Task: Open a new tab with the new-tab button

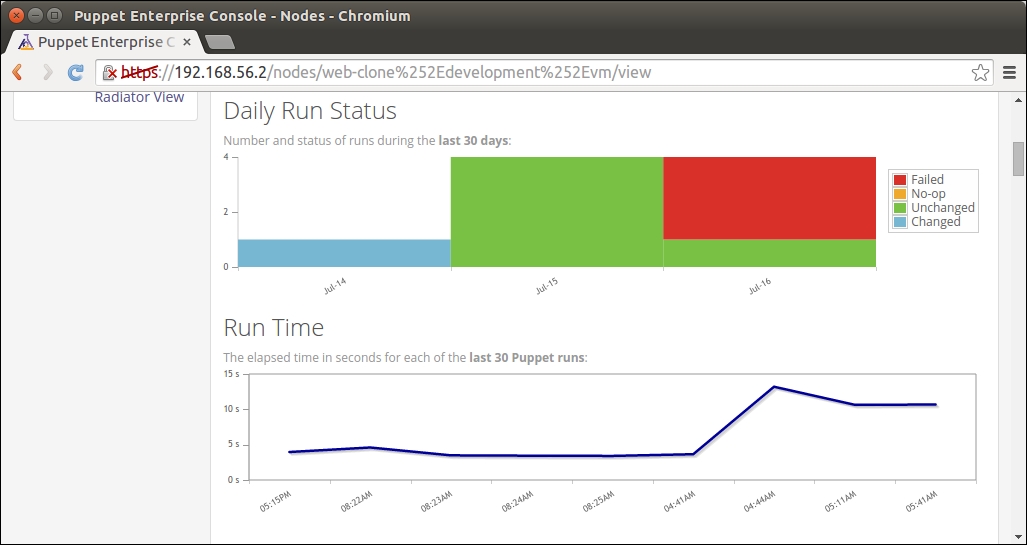Action: (218, 42)
